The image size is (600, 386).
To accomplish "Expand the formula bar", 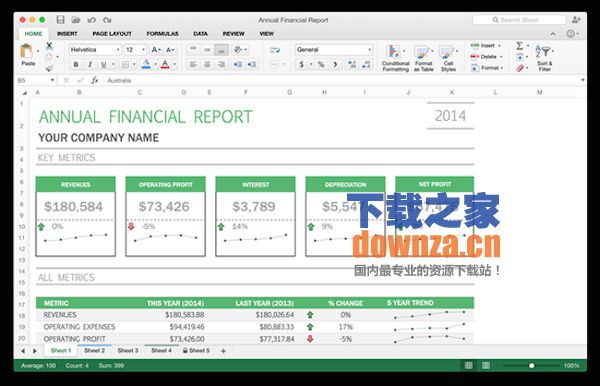I will click(582, 80).
